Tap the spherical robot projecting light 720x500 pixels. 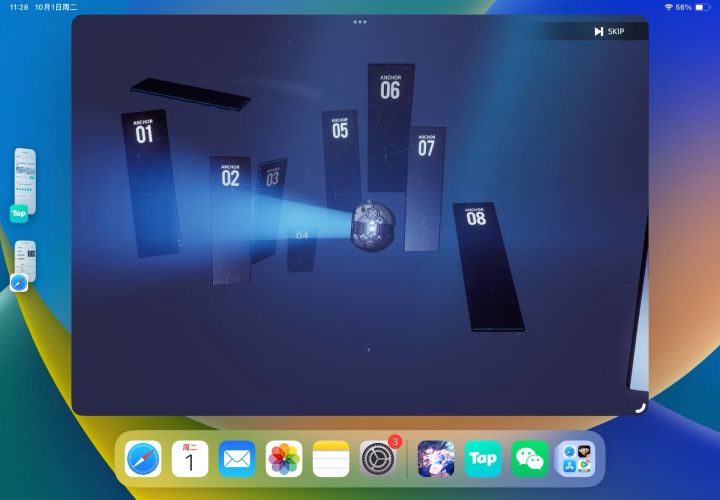(373, 226)
